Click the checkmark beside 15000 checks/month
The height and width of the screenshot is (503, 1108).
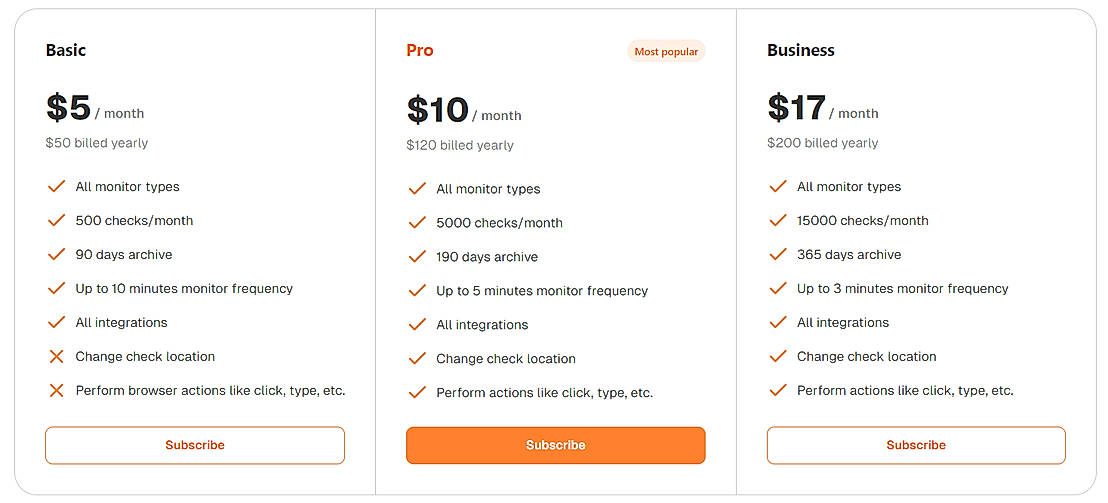[x=778, y=221]
